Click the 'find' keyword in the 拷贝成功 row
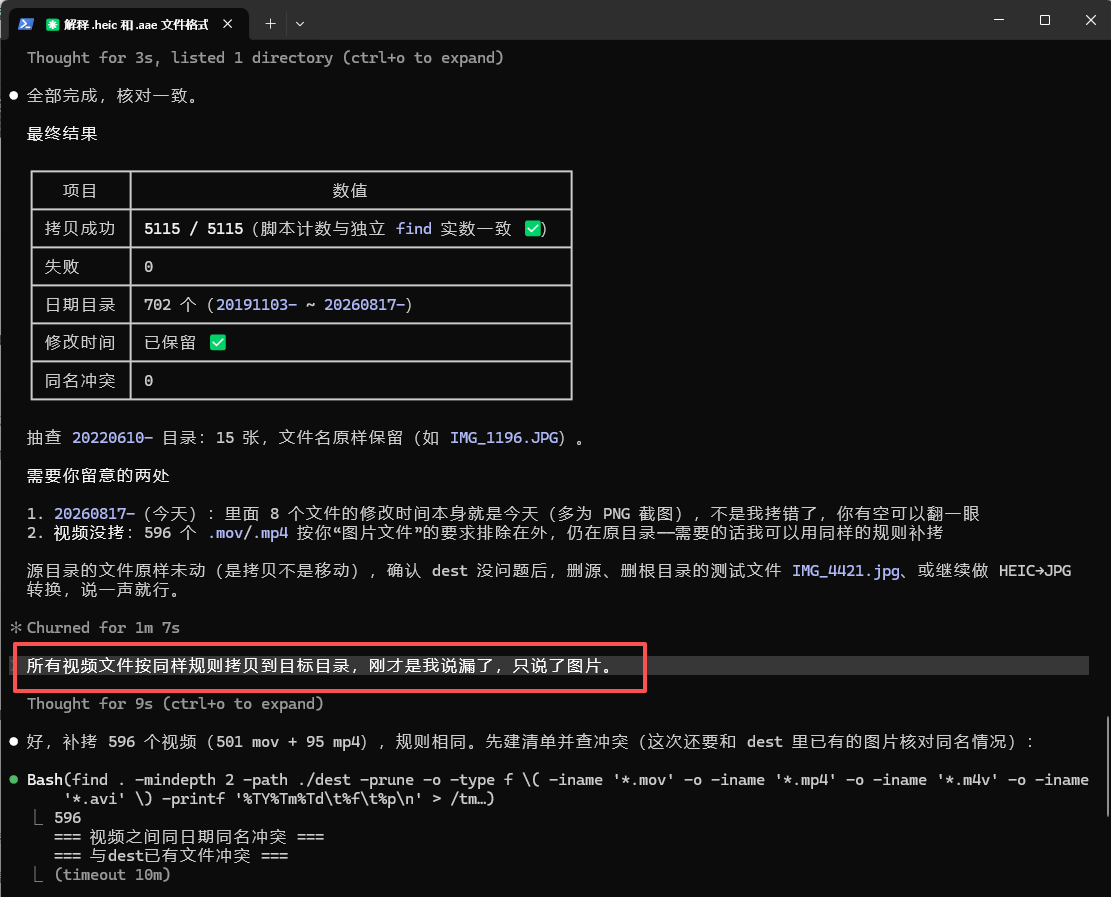 [414, 229]
